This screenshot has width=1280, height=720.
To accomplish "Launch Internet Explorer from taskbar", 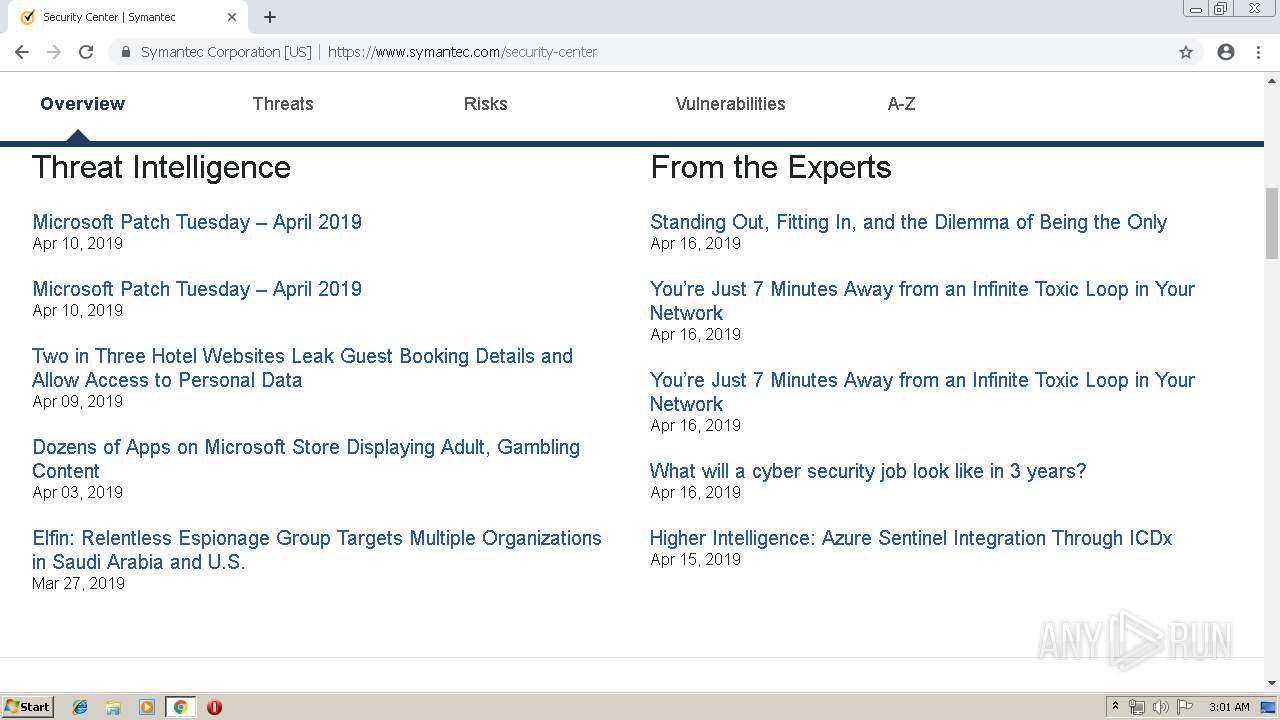I will [x=80, y=707].
